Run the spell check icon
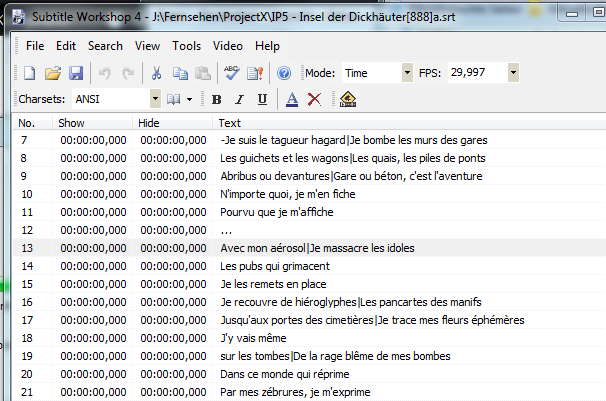The height and width of the screenshot is (401, 606). click(232, 73)
